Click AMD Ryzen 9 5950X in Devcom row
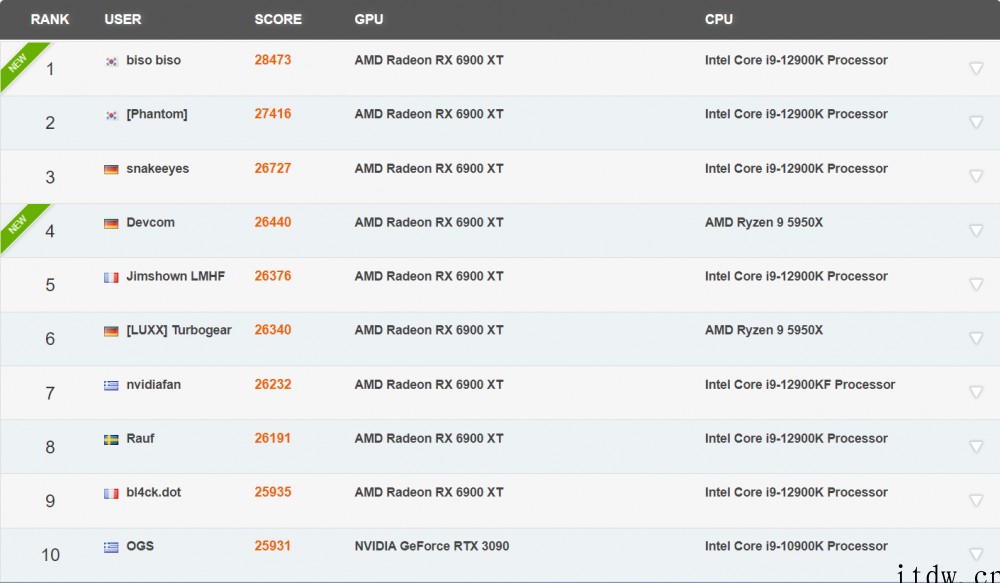 click(764, 222)
